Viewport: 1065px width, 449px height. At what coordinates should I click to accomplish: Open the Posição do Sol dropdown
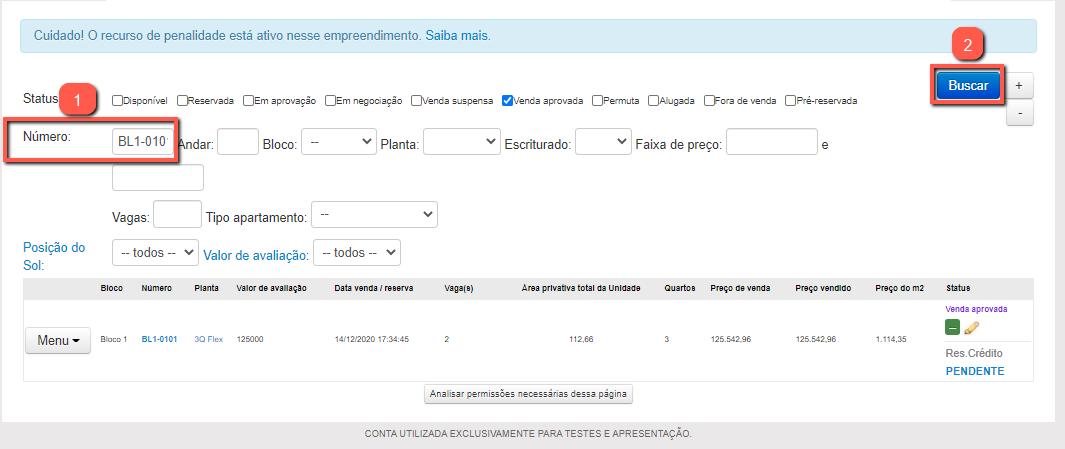coord(155,253)
